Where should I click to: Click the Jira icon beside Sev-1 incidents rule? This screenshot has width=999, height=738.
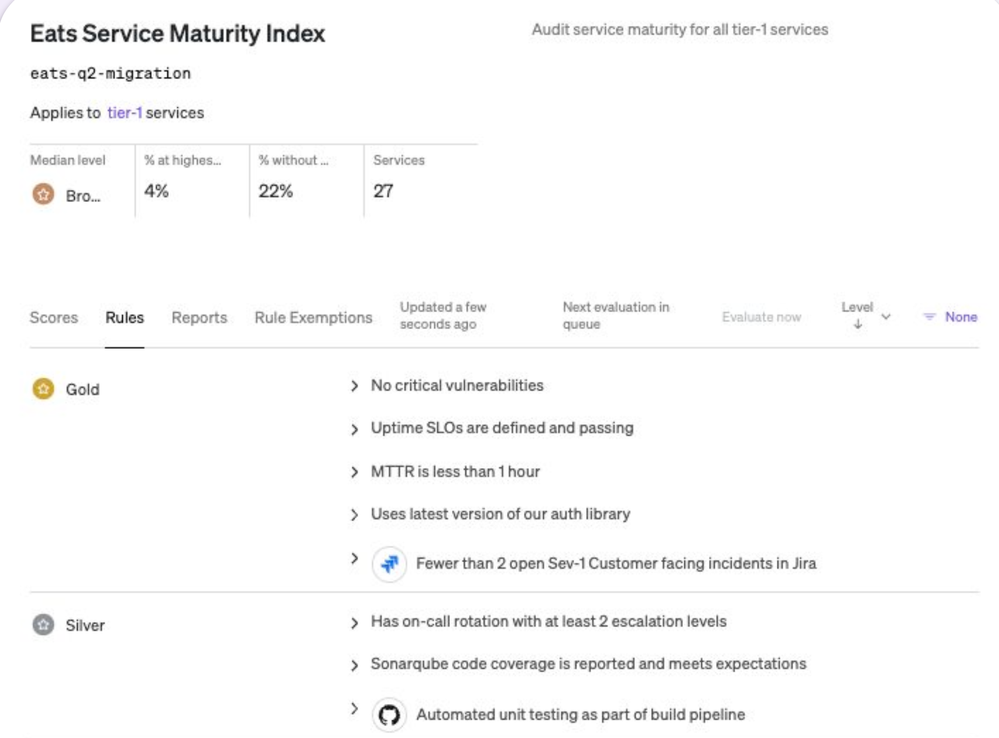389,563
